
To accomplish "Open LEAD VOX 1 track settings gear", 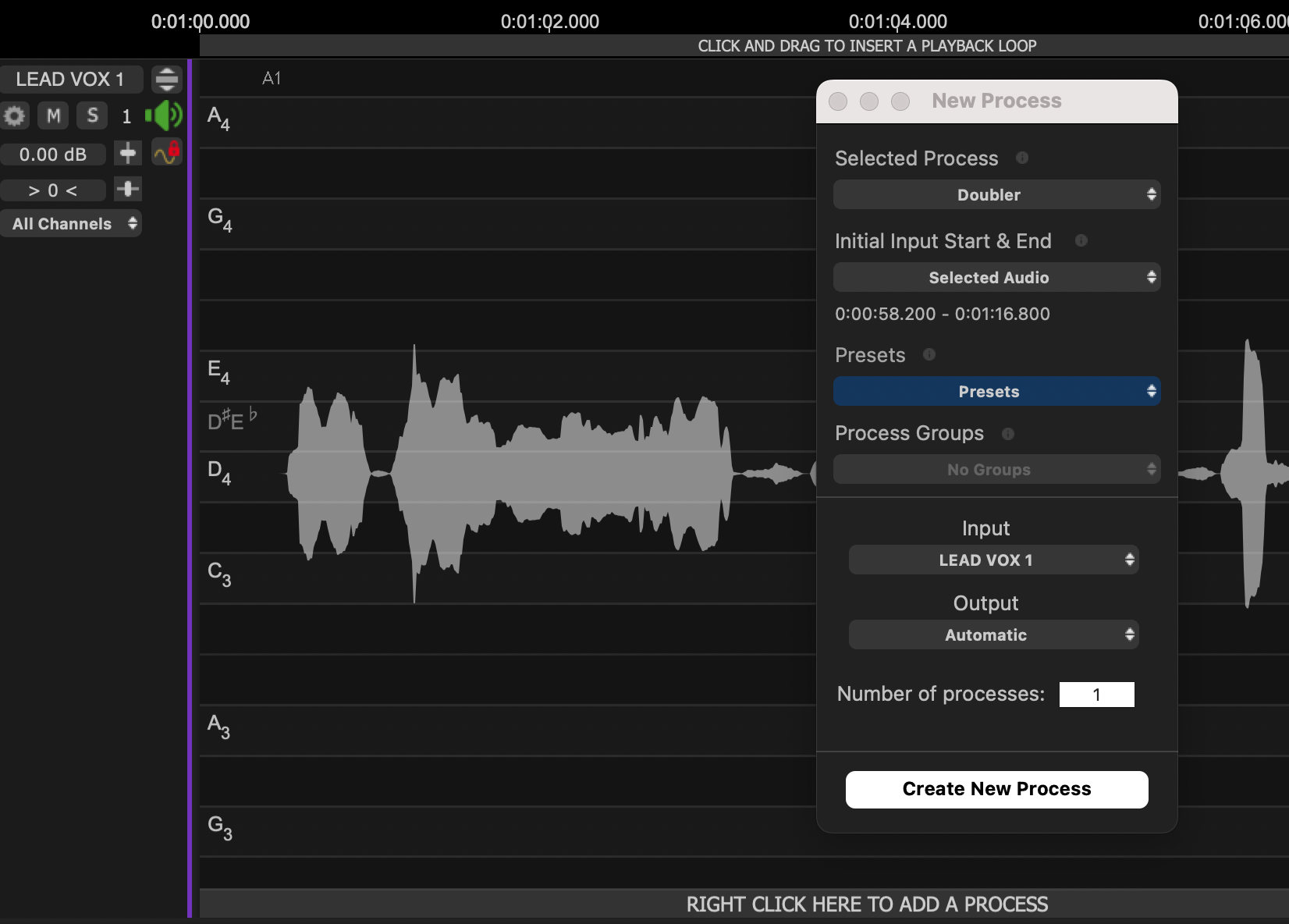I will tap(15, 116).
